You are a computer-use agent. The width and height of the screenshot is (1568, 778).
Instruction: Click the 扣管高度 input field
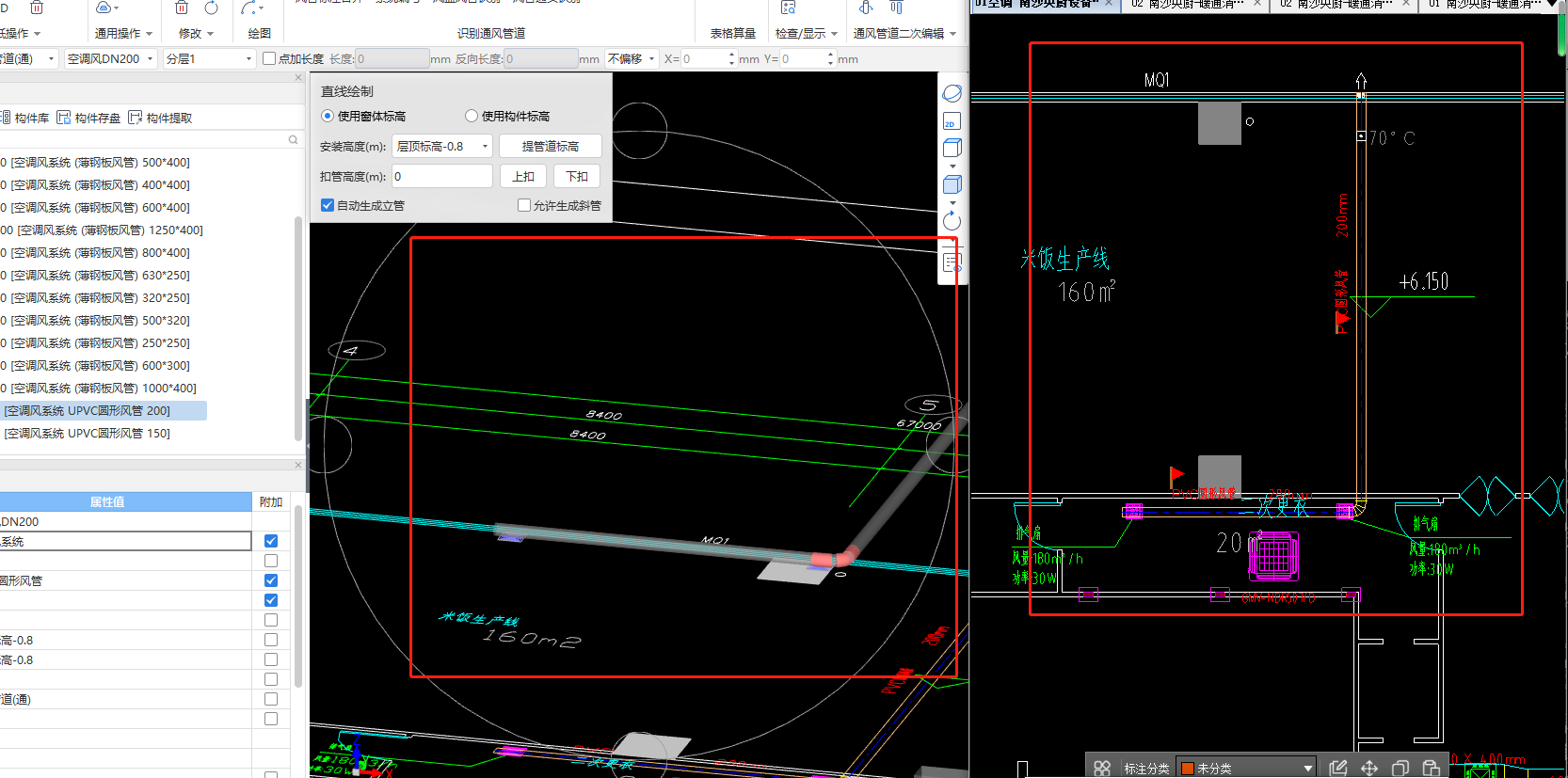click(x=442, y=176)
